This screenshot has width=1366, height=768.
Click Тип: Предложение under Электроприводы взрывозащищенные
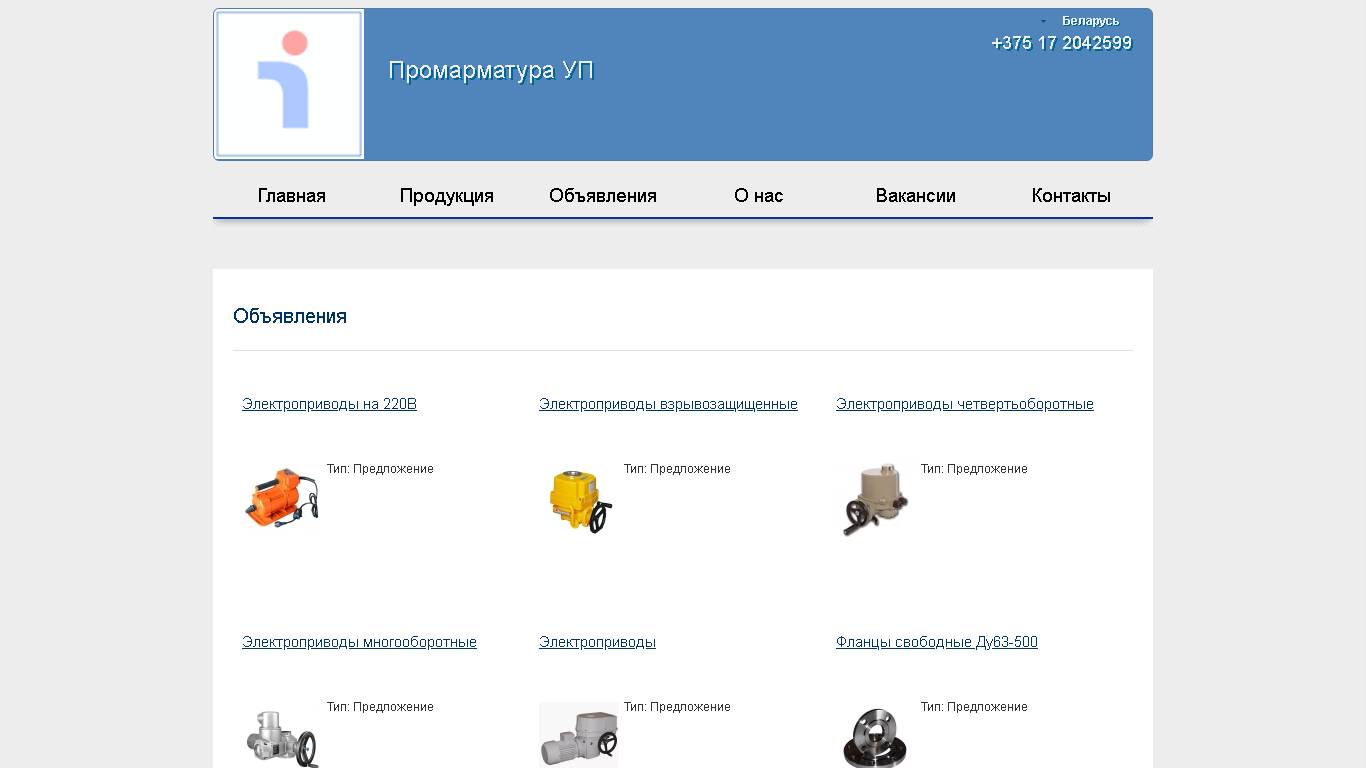coord(677,469)
